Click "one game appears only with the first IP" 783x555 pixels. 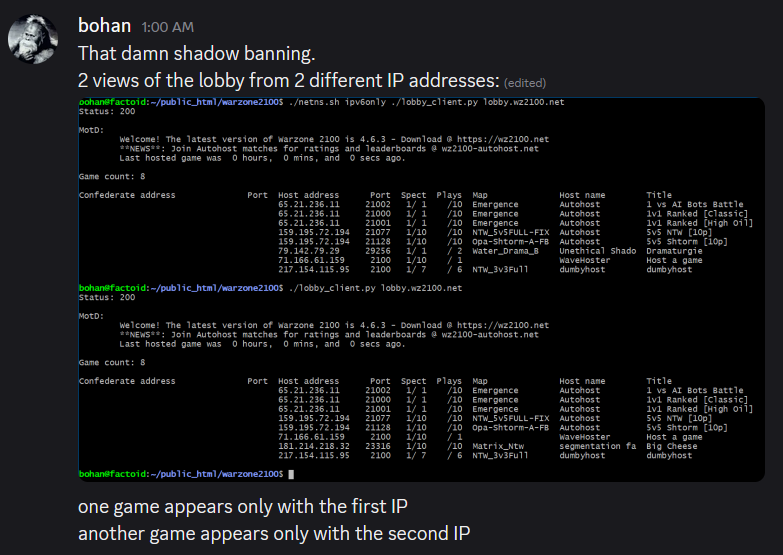(243, 505)
